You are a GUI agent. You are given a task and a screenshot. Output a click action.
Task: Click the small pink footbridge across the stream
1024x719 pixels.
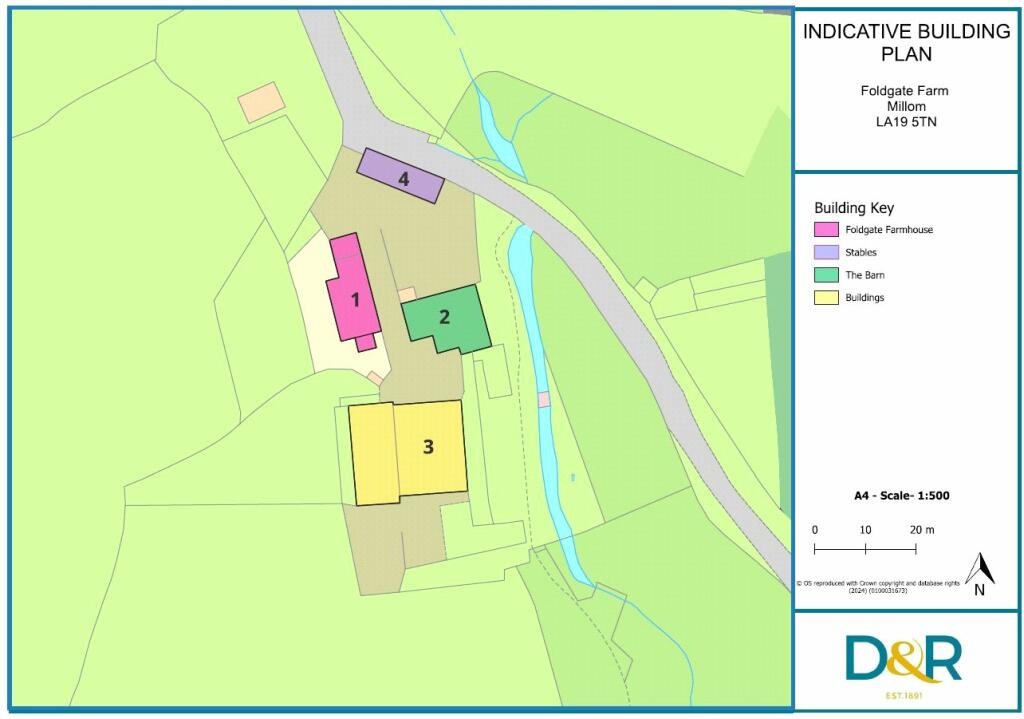(x=544, y=399)
